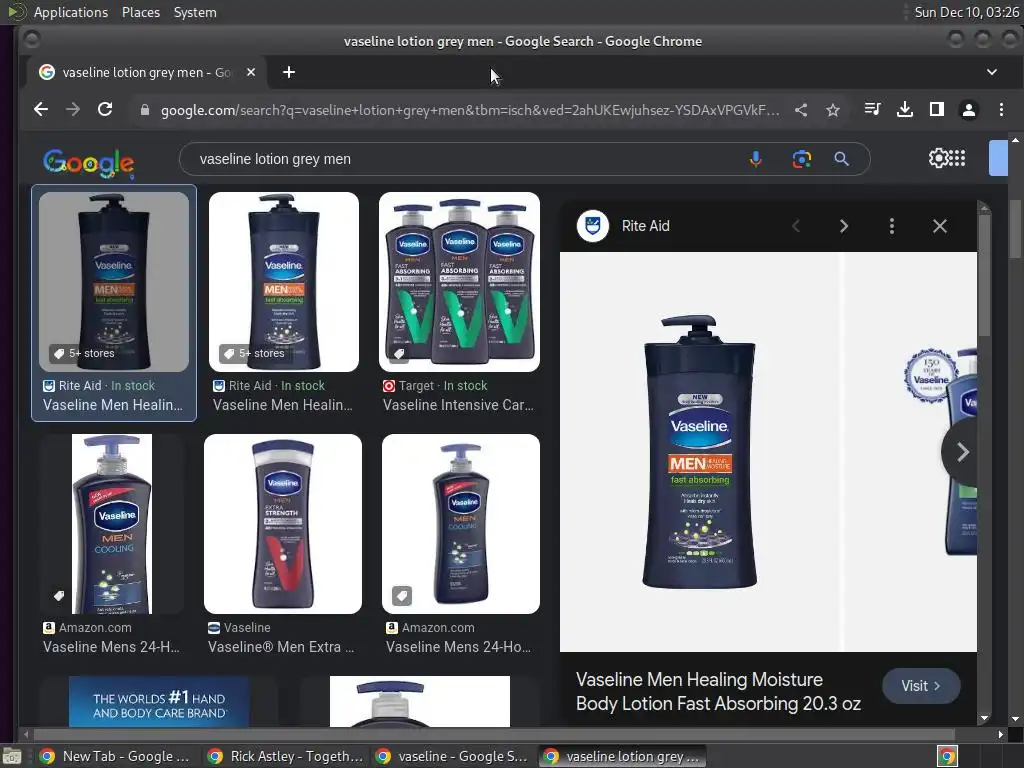
Task: Select second Rite Aid Vaseline Men thumbnail
Action: tap(283, 281)
